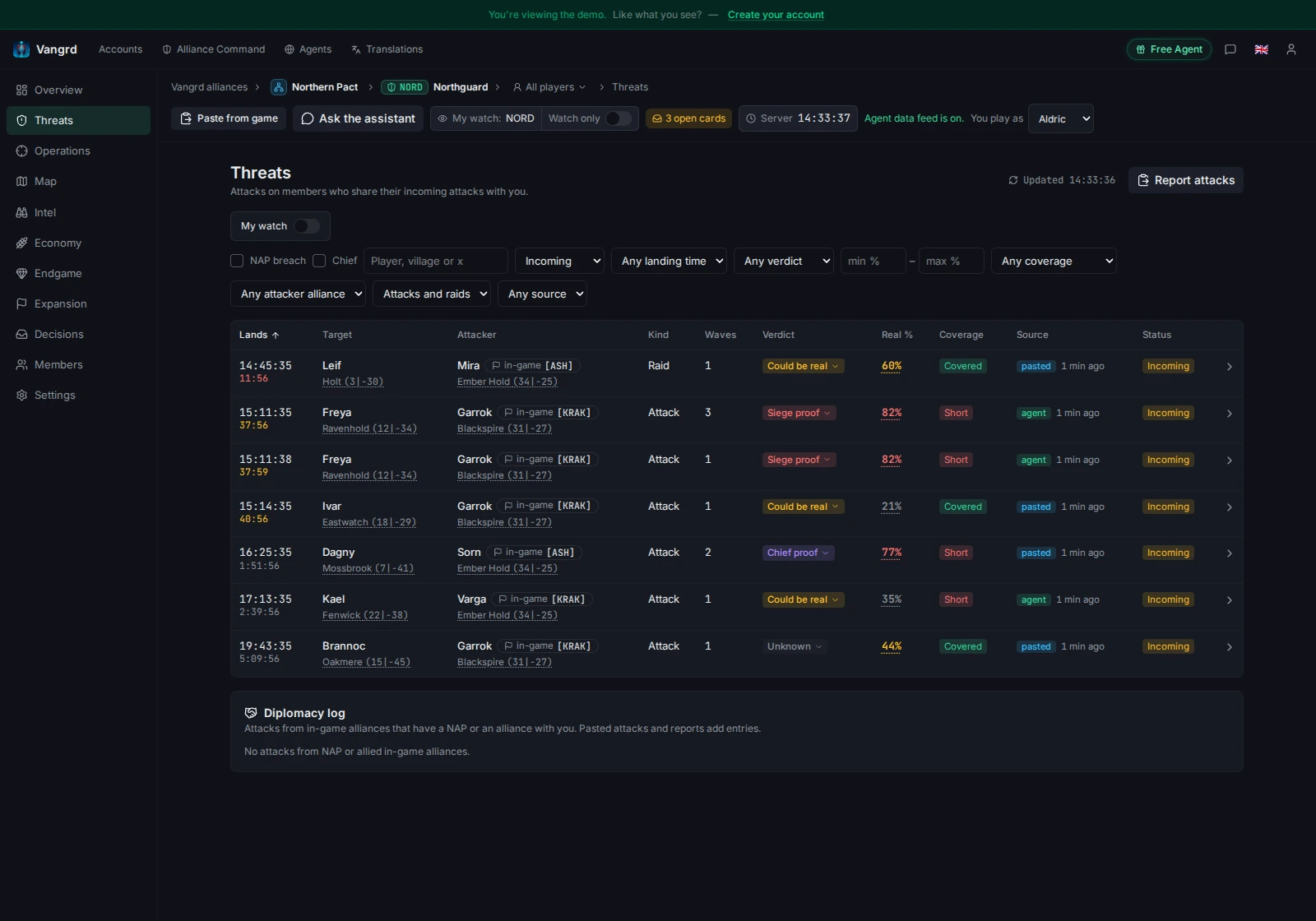The height and width of the screenshot is (921, 1316).
Task: Open the Any verdict dropdown
Action: pyautogui.click(x=784, y=261)
